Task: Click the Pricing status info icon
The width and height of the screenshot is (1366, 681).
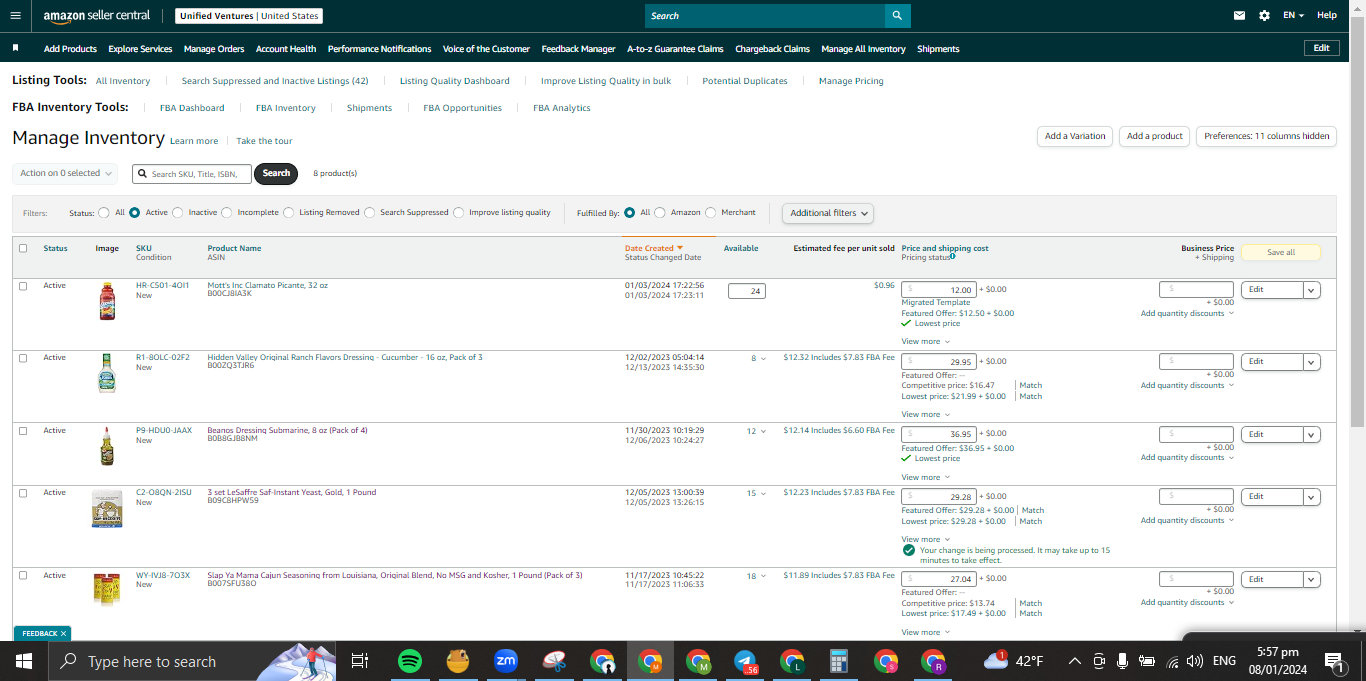Action: coord(952,256)
